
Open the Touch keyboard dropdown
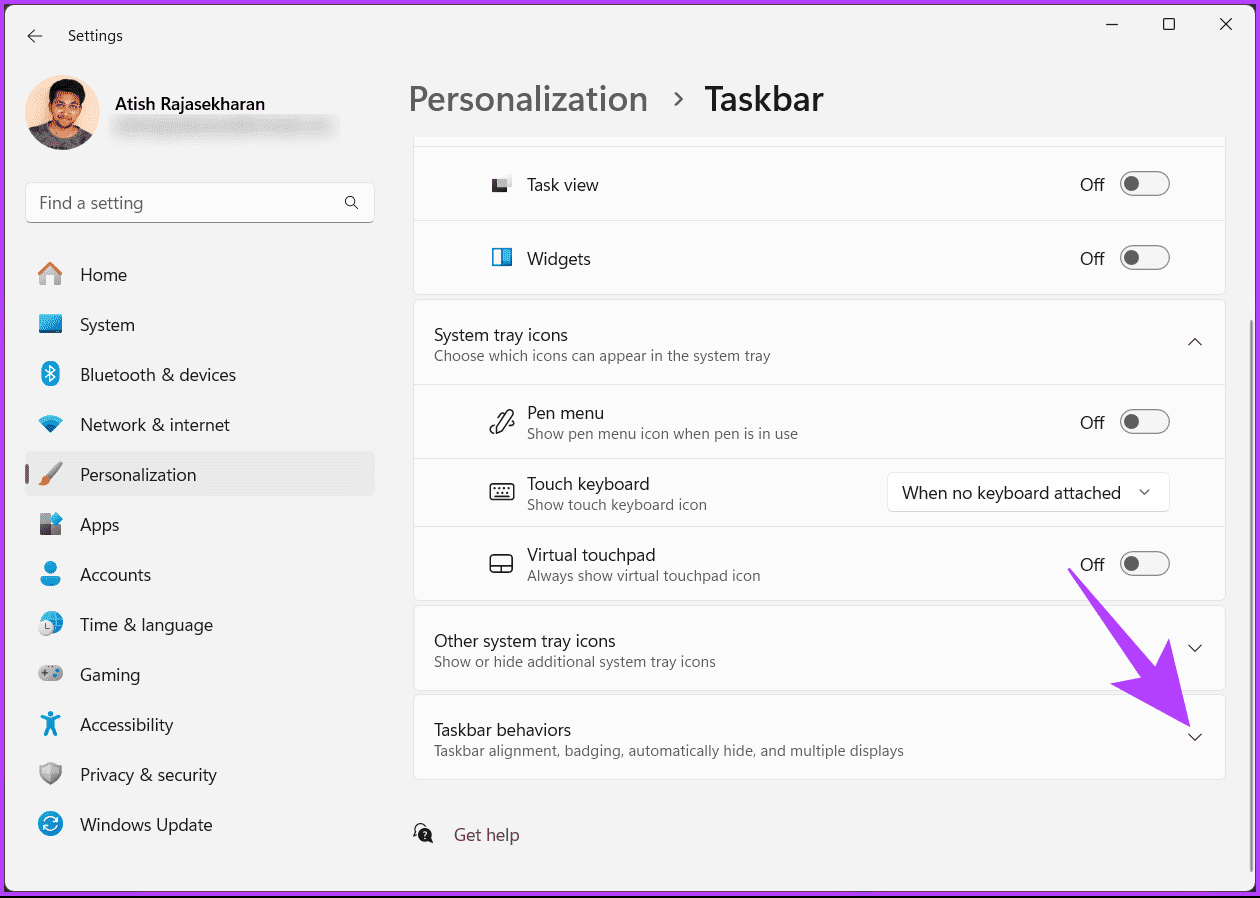click(1028, 492)
